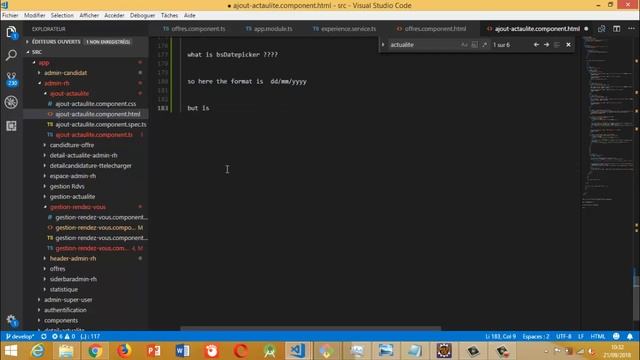Open the Fichier menu
This screenshot has height=360, width=640.
(10, 15)
